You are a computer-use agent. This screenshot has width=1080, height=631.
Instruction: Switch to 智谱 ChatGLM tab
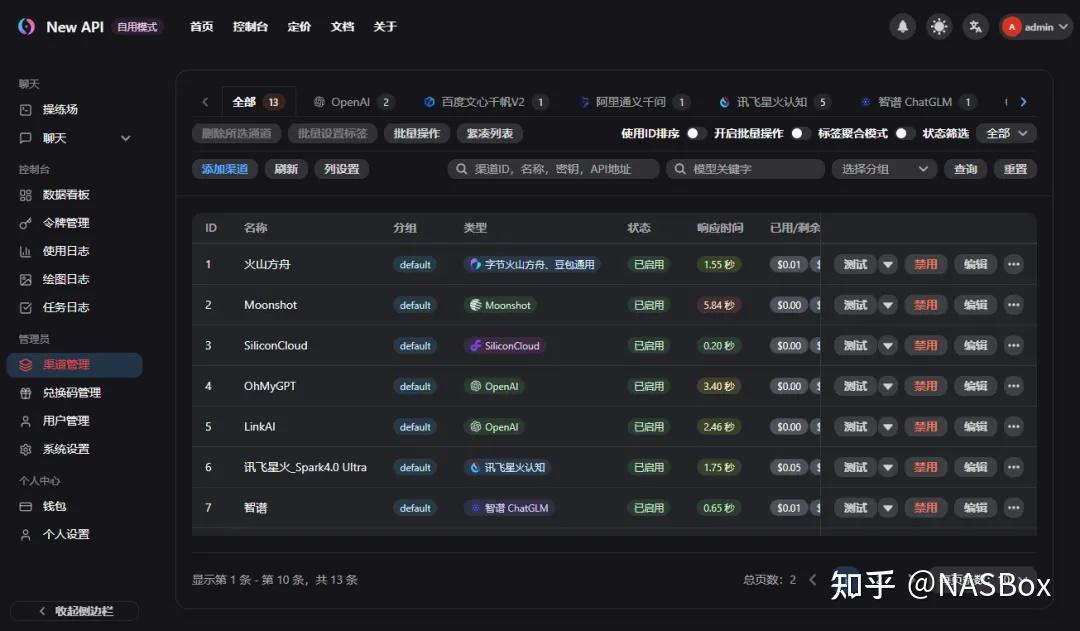[918, 102]
